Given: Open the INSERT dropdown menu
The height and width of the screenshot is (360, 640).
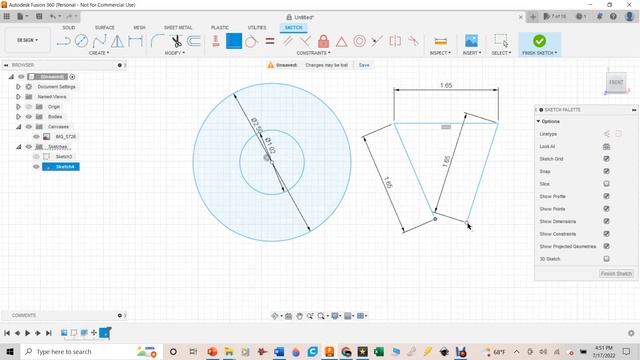Looking at the screenshot, I should pos(471,53).
